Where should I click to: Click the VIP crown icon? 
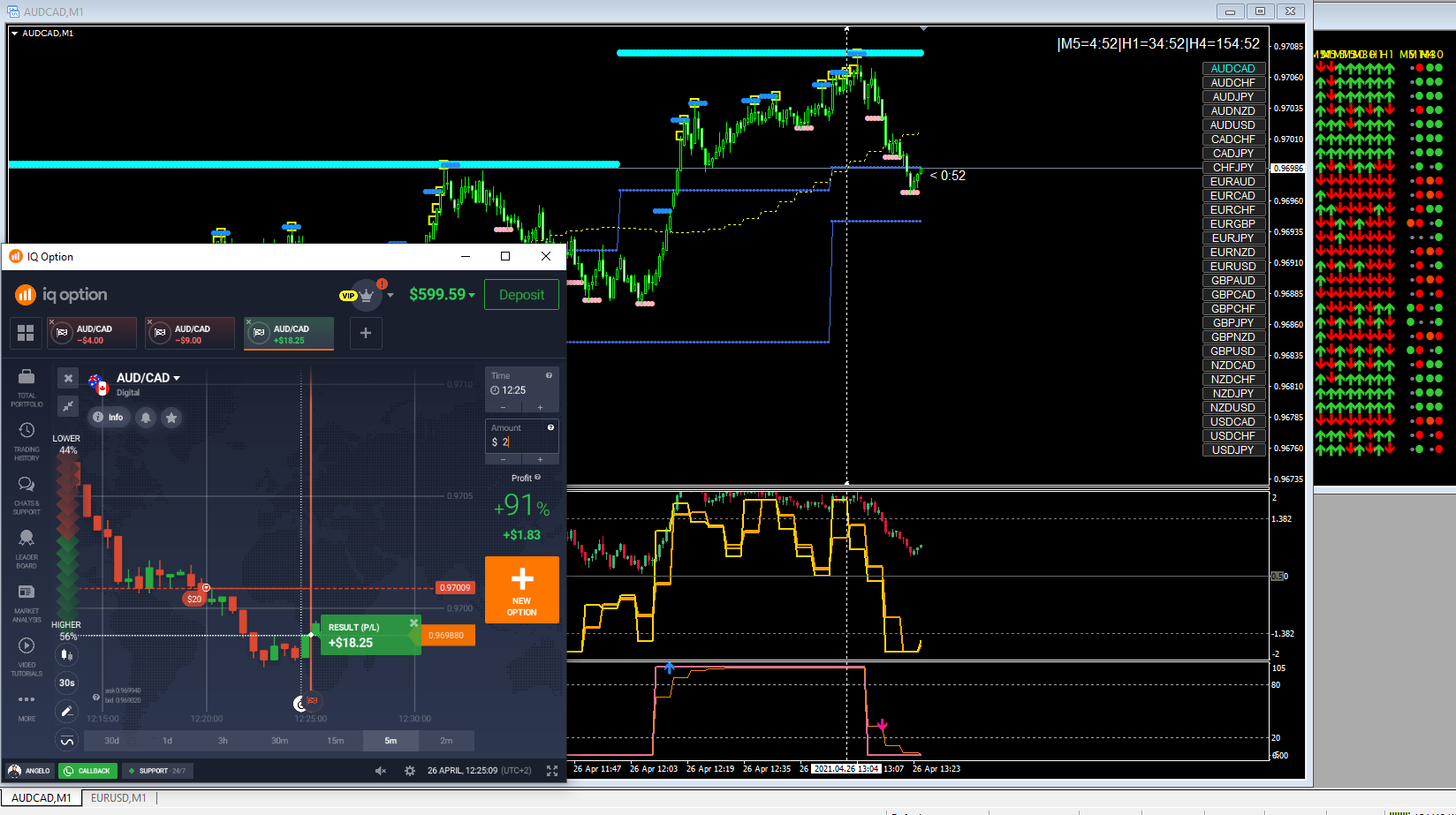[x=366, y=295]
